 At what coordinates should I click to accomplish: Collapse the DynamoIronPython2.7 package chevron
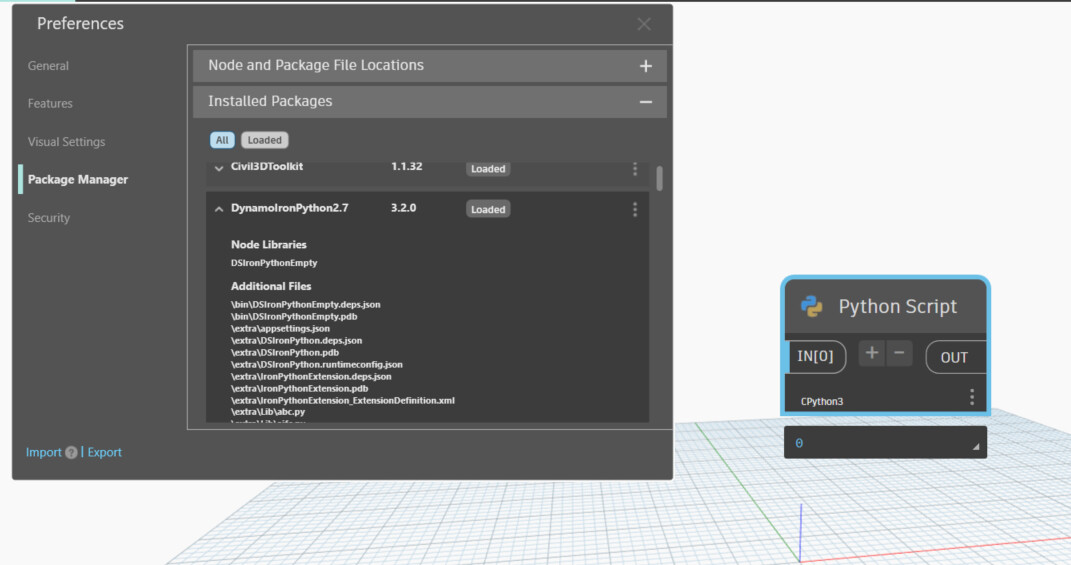click(219, 209)
